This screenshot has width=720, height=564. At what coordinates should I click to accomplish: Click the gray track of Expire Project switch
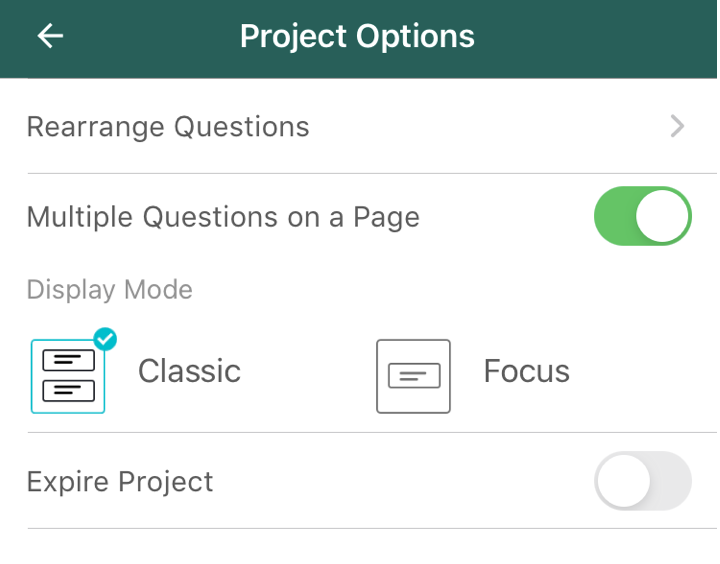672,481
